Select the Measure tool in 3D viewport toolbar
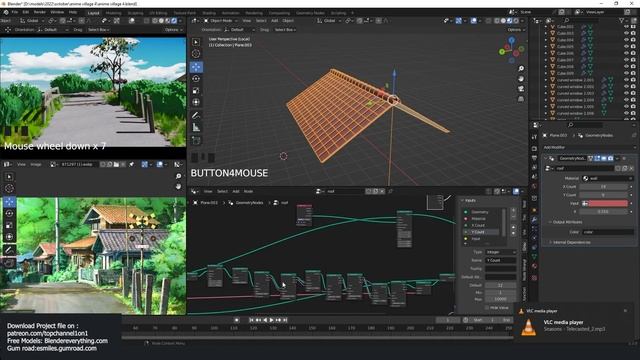This screenshot has height=360, width=640. click(196, 128)
